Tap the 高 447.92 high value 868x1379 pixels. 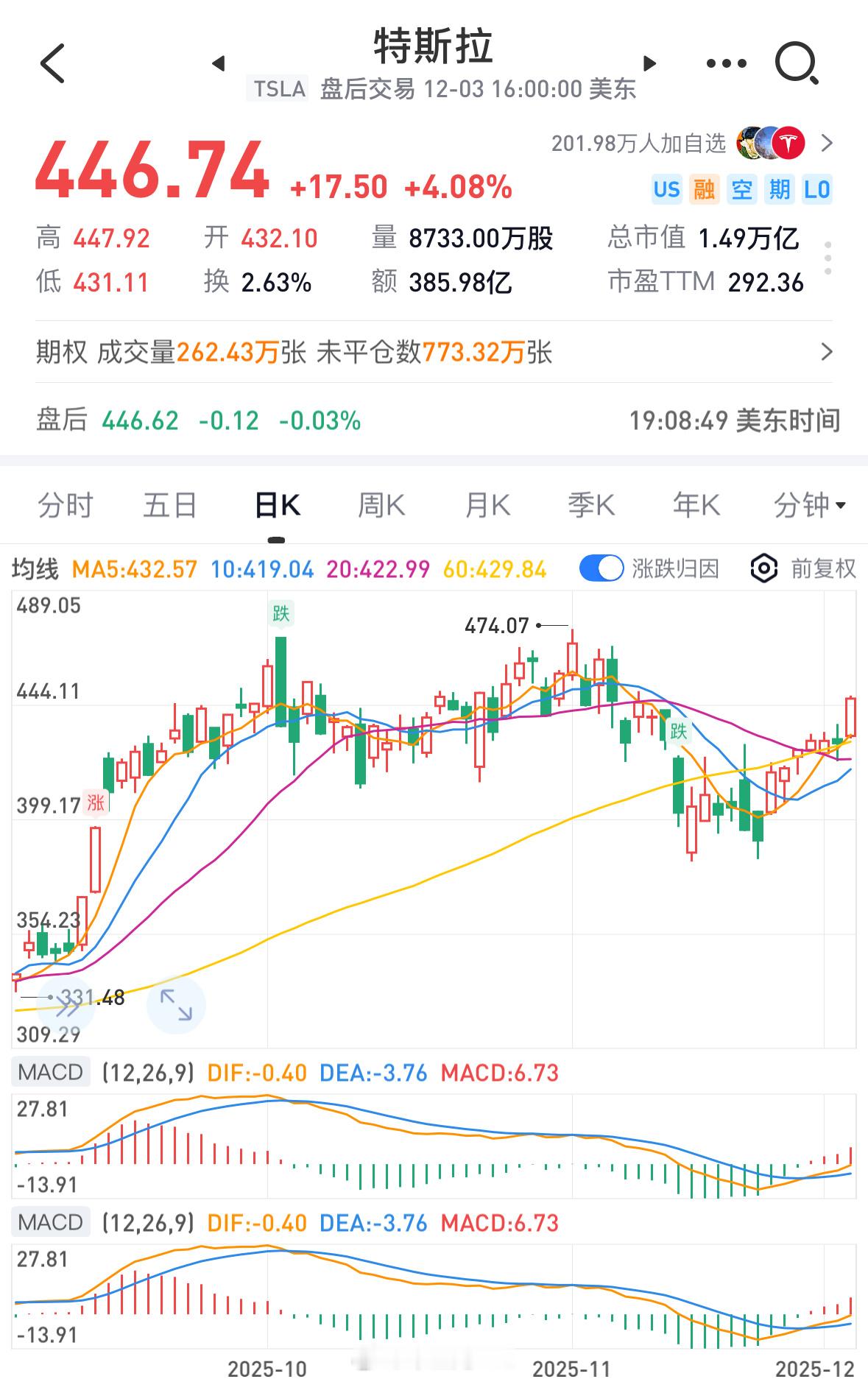[93, 238]
